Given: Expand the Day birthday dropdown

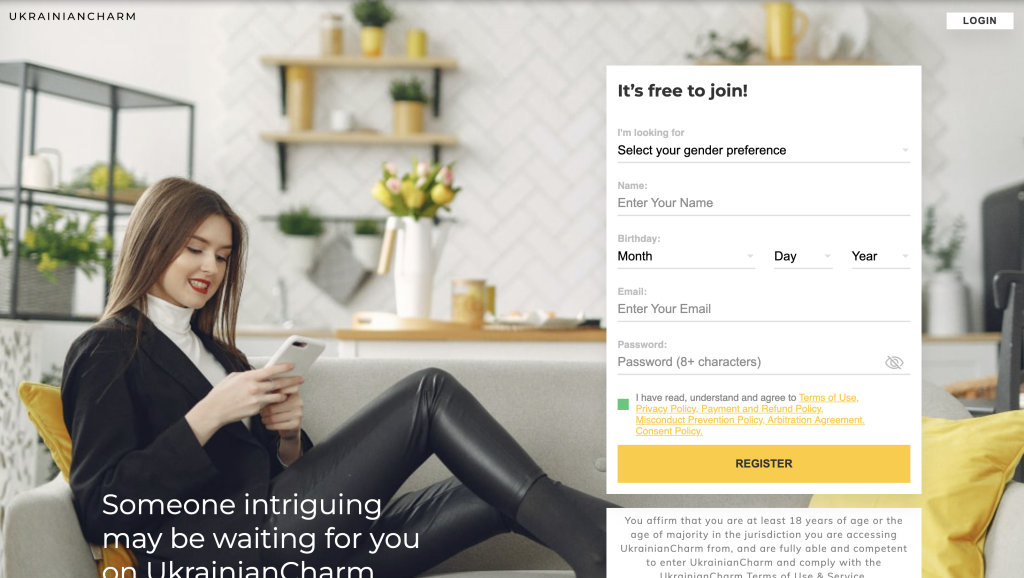Looking at the screenshot, I should (803, 256).
